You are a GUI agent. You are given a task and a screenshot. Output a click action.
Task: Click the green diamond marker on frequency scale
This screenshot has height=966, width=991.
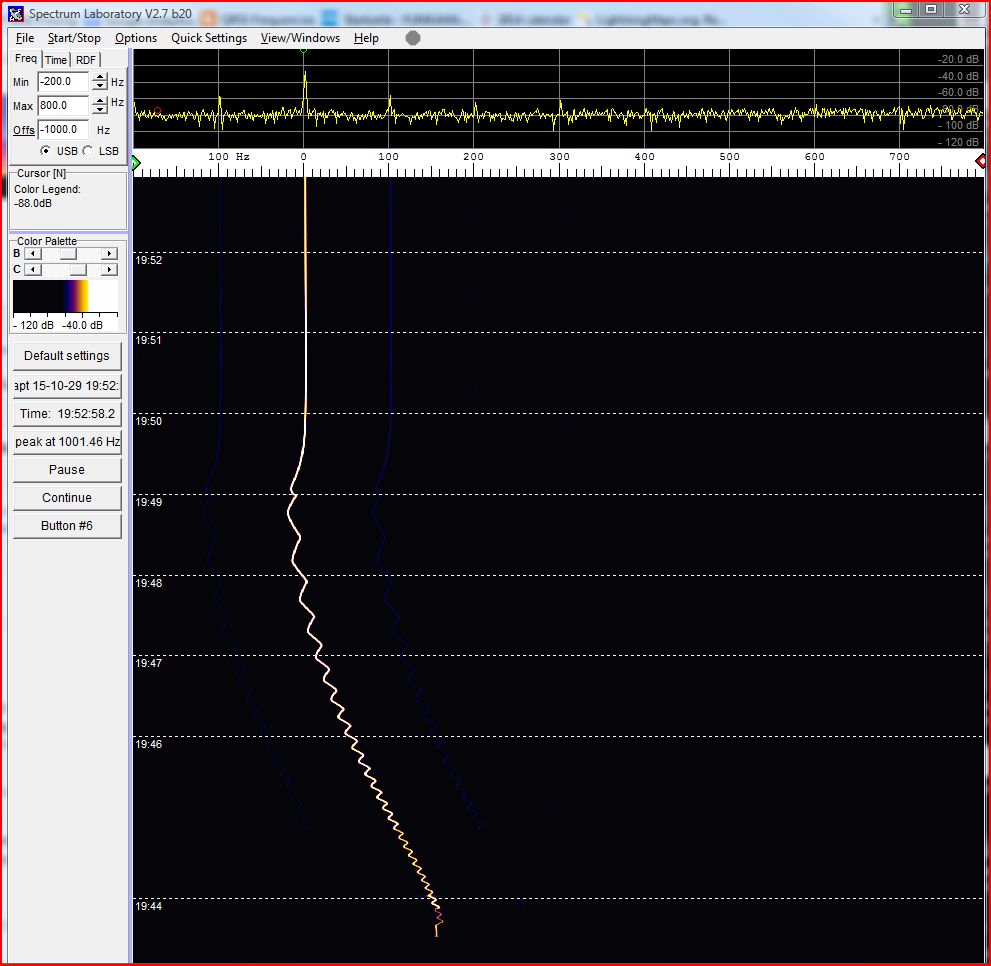(136, 161)
